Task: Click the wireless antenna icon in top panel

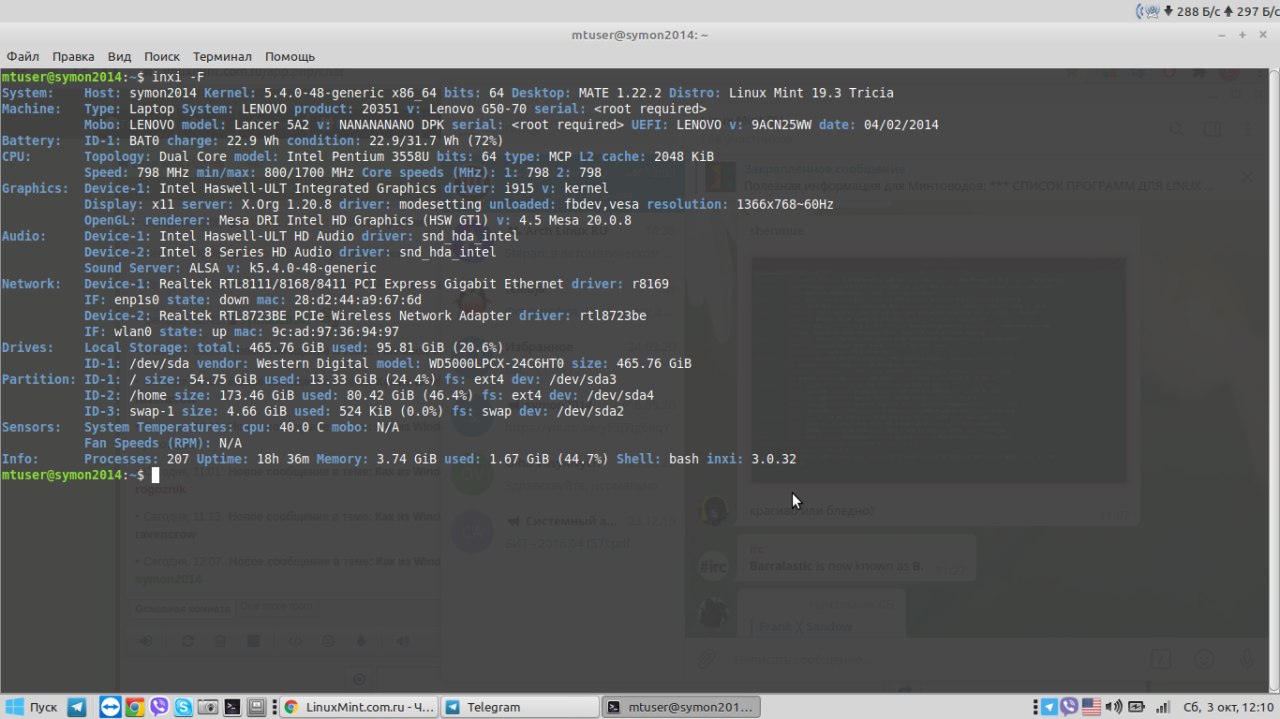Action: click(x=1148, y=11)
